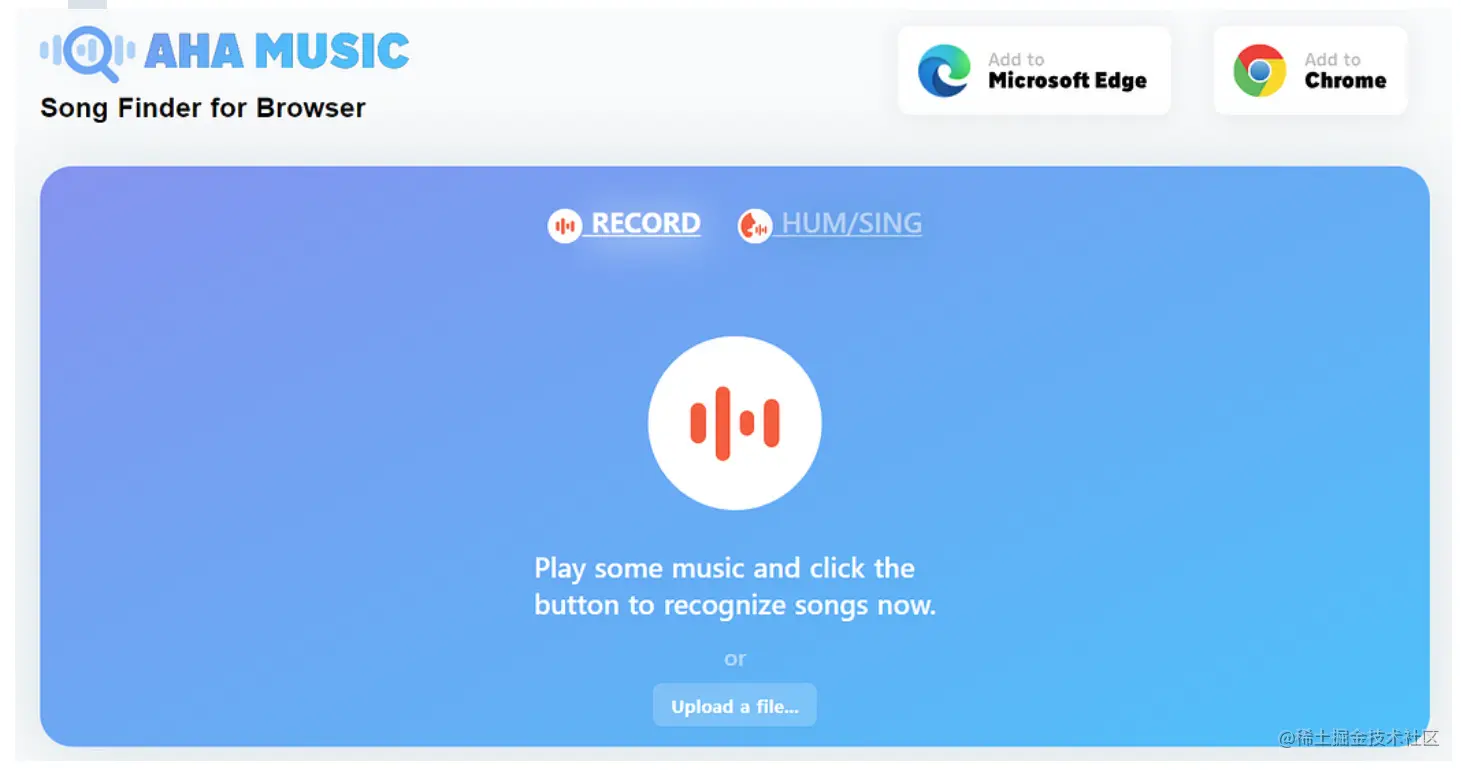The width and height of the screenshot is (1461, 770).
Task: Open the AHA MUSIC title text link
Action: pos(277,52)
